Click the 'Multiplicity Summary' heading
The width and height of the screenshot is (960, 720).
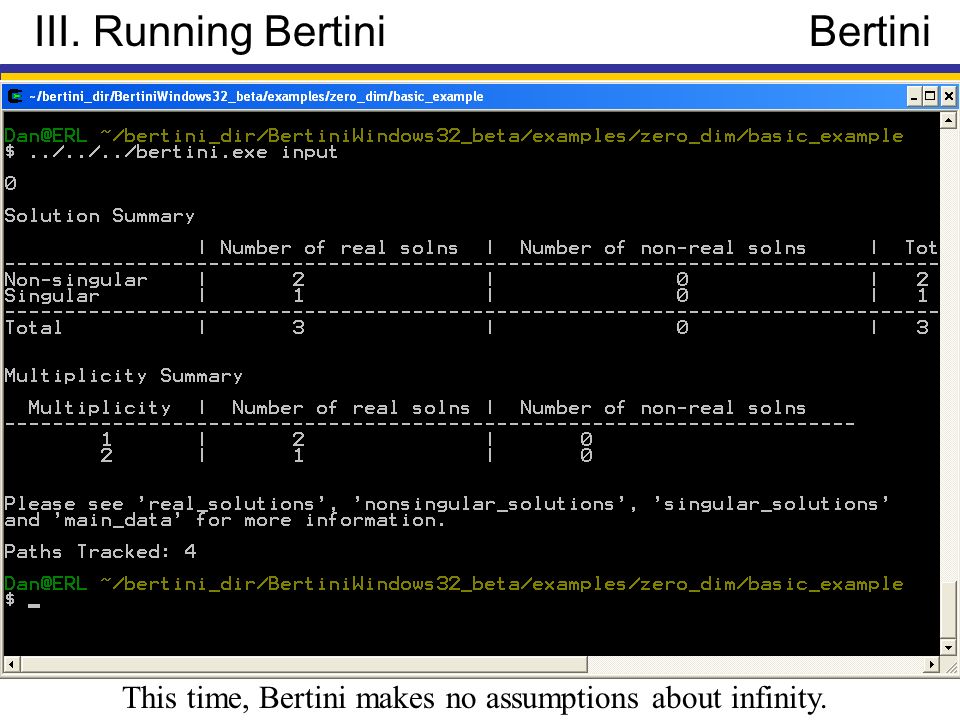pyautogui.click(x=123, y=376)
